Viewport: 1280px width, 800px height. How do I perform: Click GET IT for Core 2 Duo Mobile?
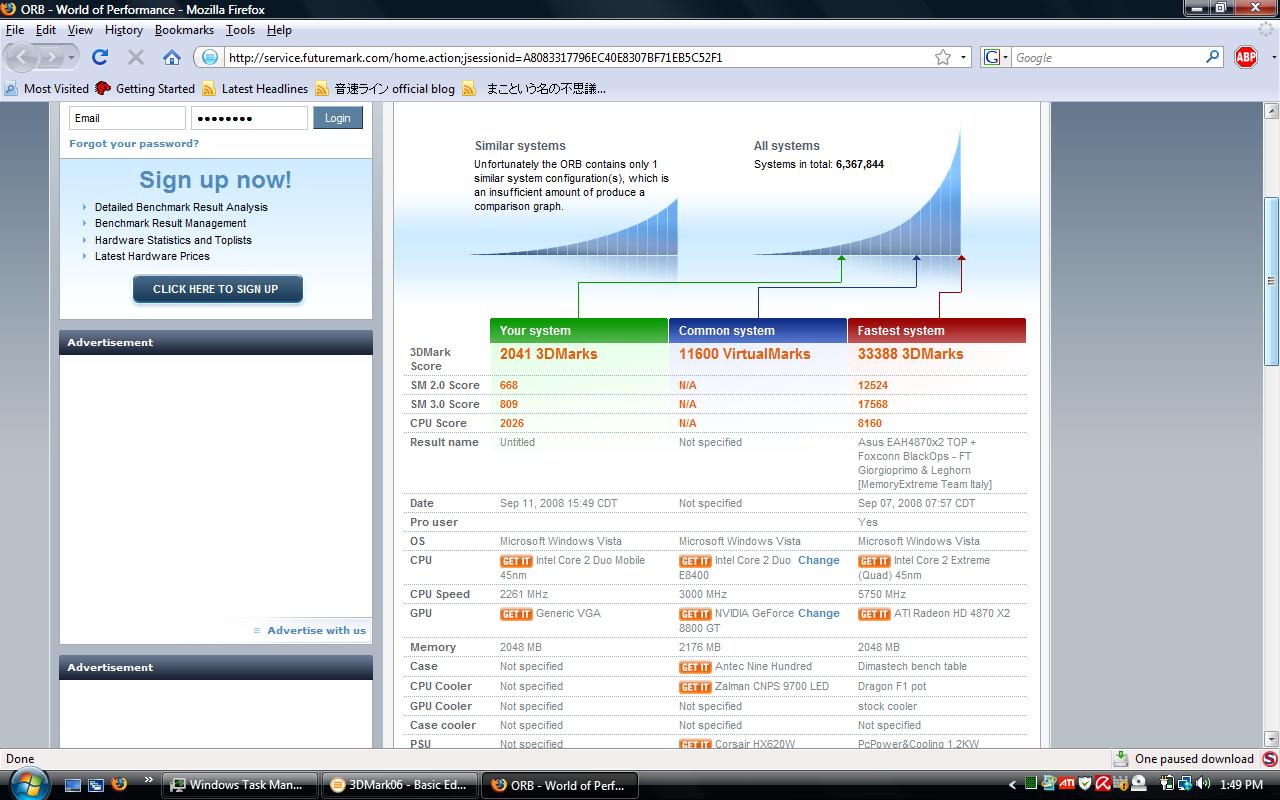click(x=516, y=561)
